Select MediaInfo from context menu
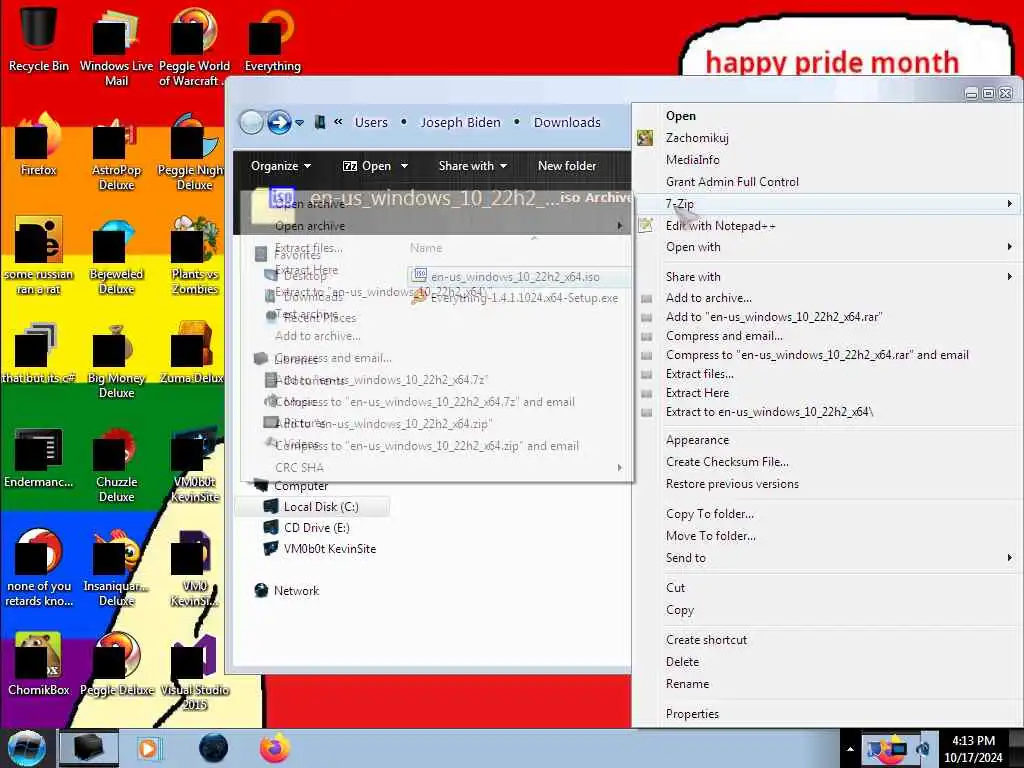1024x768 pixels. coord(692,159)
